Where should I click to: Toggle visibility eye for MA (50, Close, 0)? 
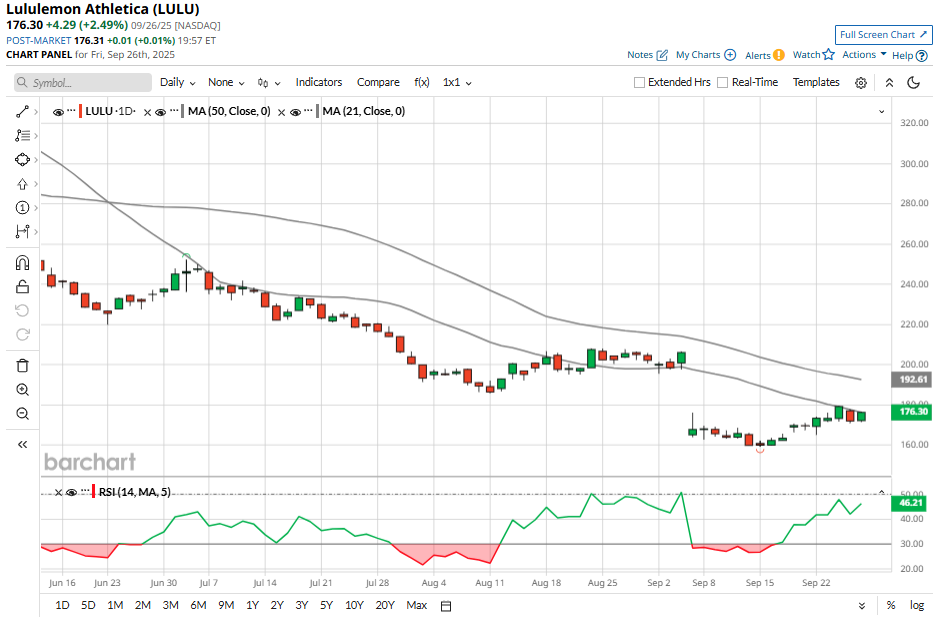click(160, 112)
